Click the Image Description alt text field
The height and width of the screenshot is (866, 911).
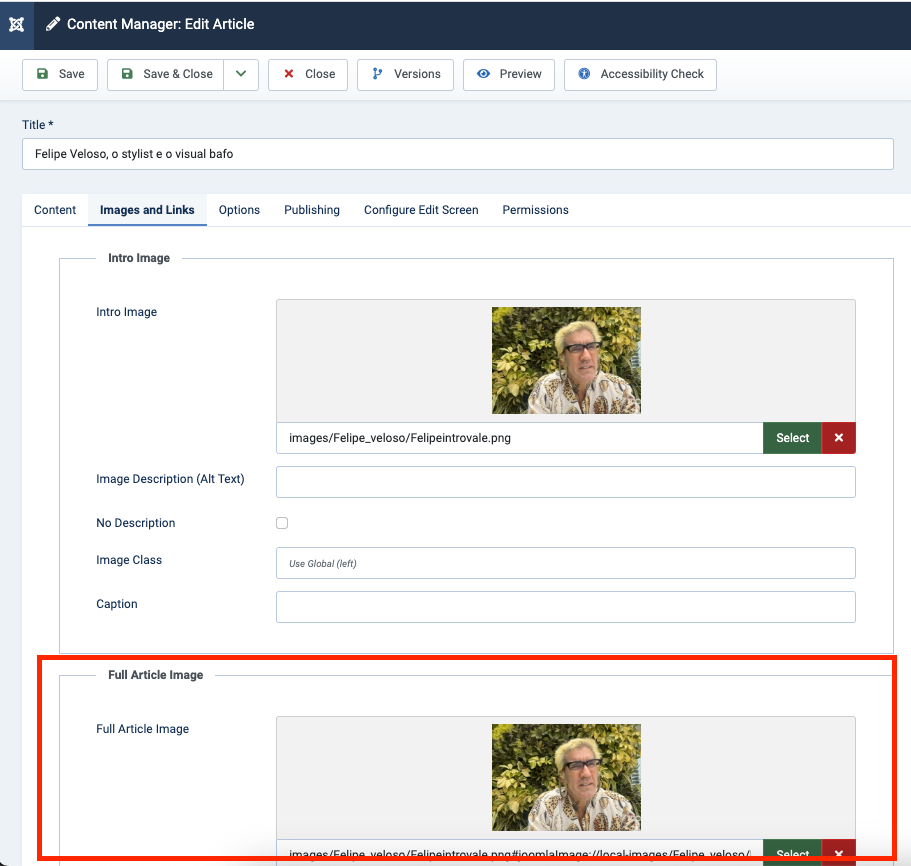click(x=565, y=482)
